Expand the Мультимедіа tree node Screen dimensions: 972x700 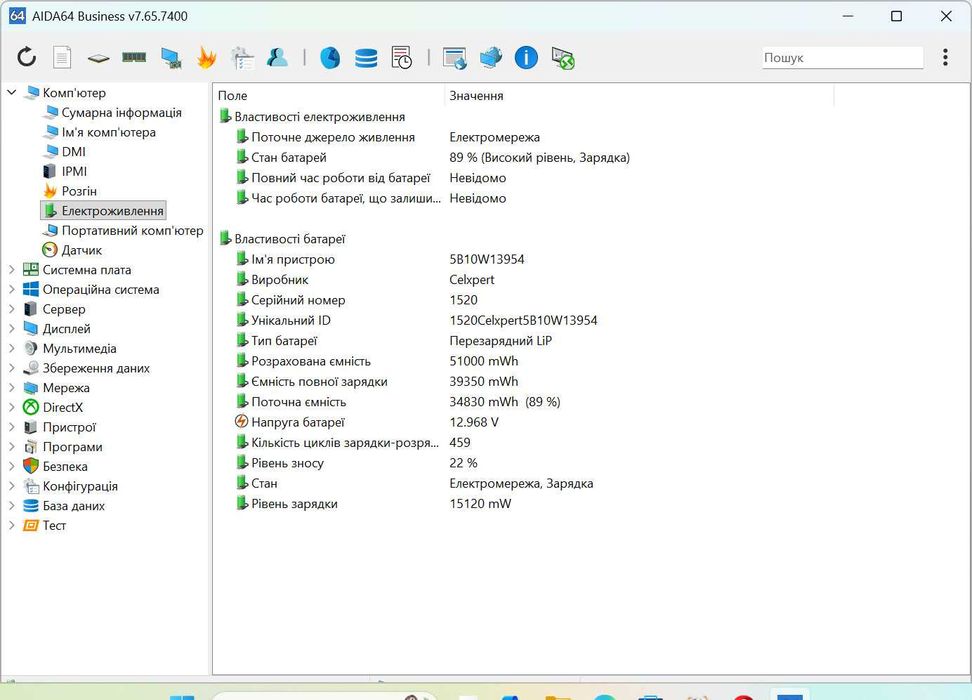point(12,349)
